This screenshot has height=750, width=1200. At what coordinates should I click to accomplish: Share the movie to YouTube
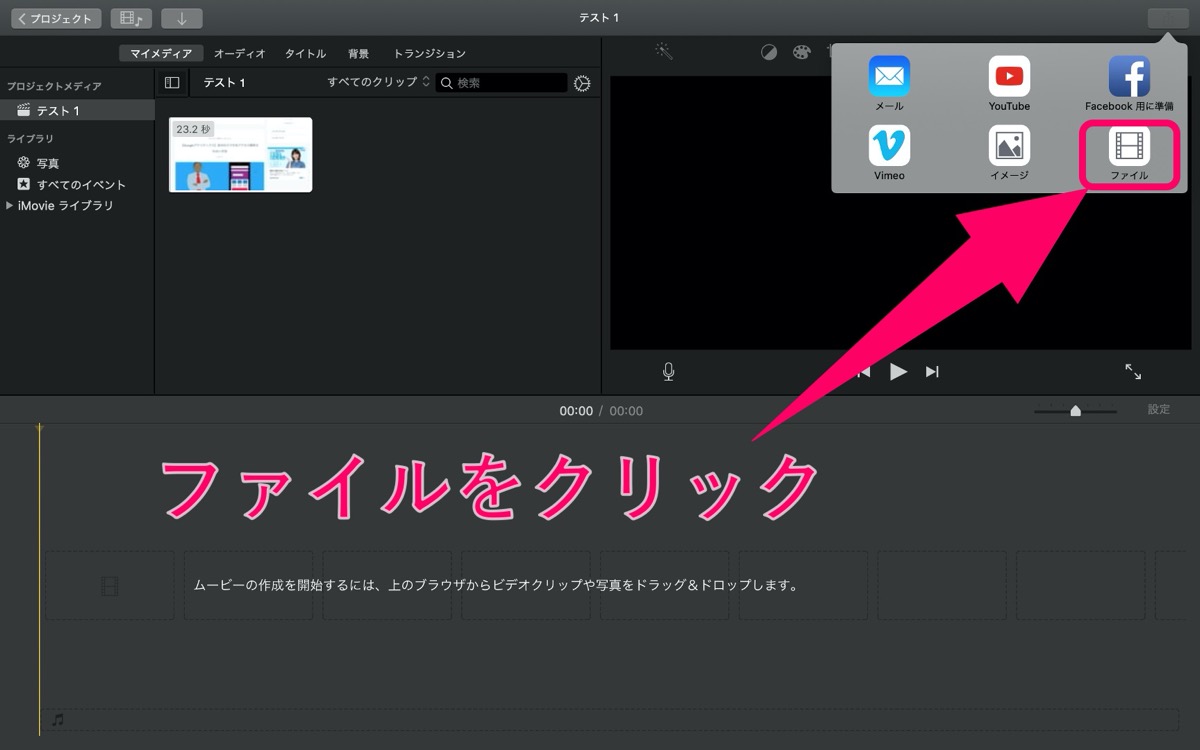click(x=1009, y=84)
